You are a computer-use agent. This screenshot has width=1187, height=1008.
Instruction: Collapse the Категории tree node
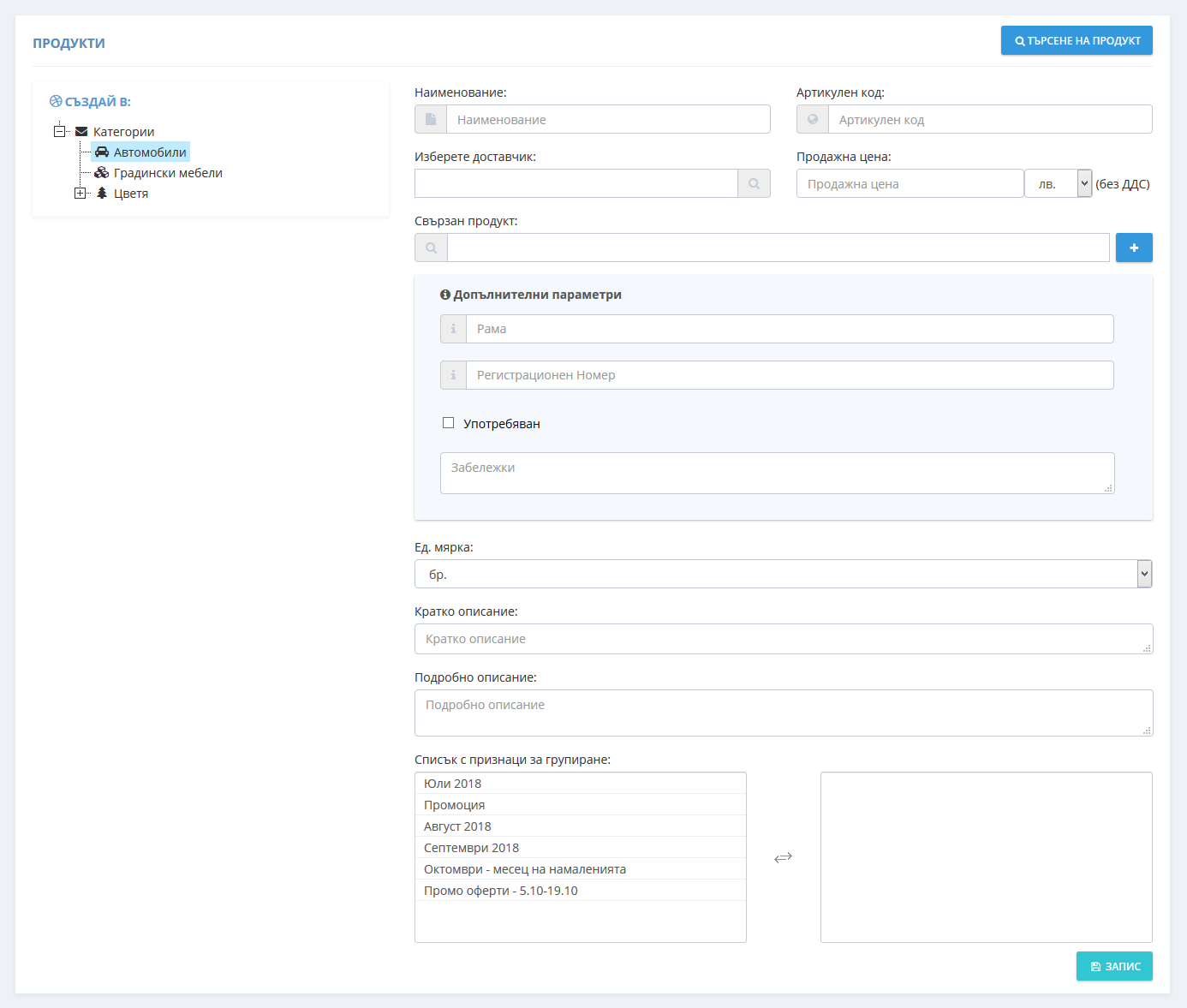tap(59, 131)
